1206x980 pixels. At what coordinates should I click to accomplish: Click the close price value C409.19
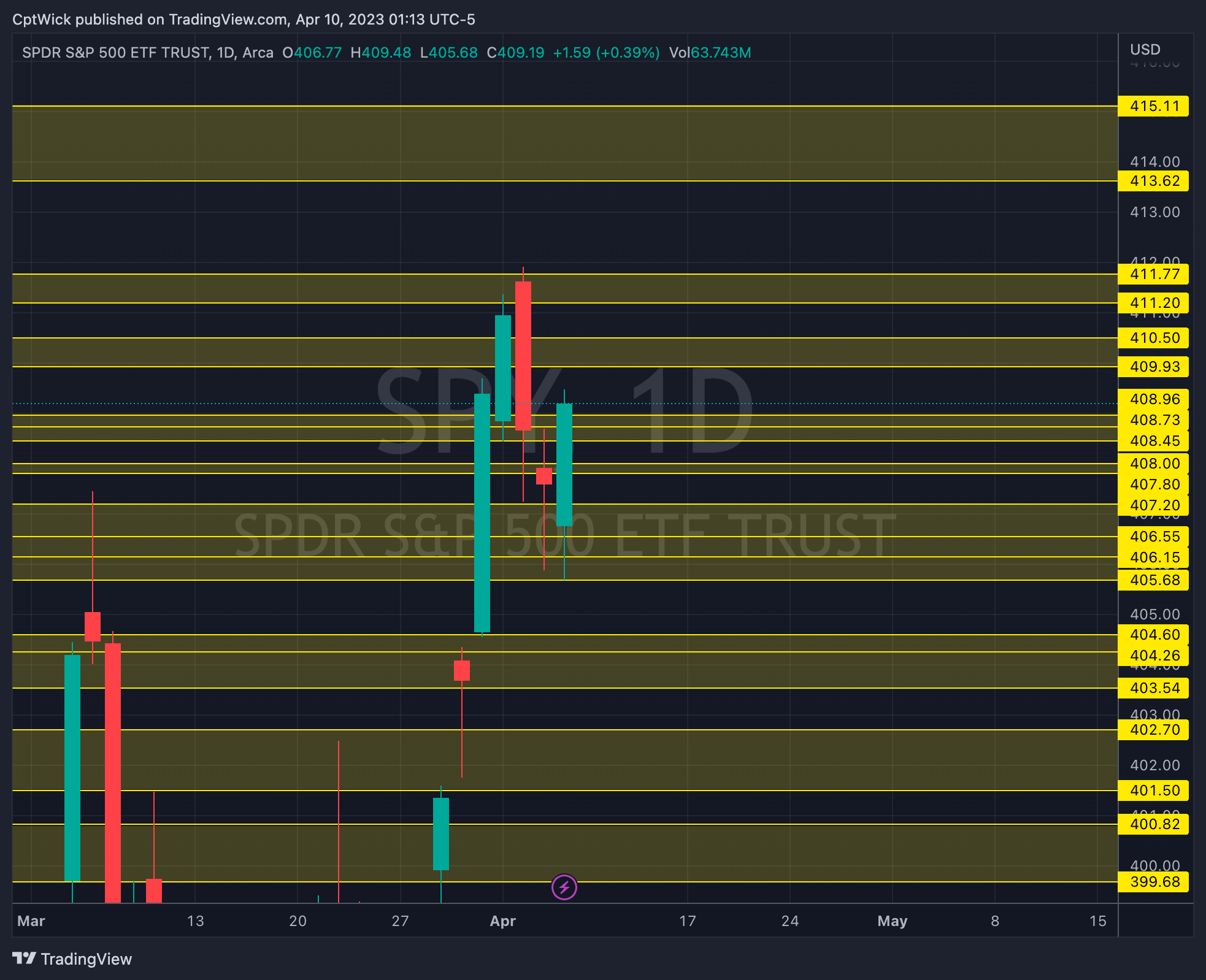pos(515,53)
